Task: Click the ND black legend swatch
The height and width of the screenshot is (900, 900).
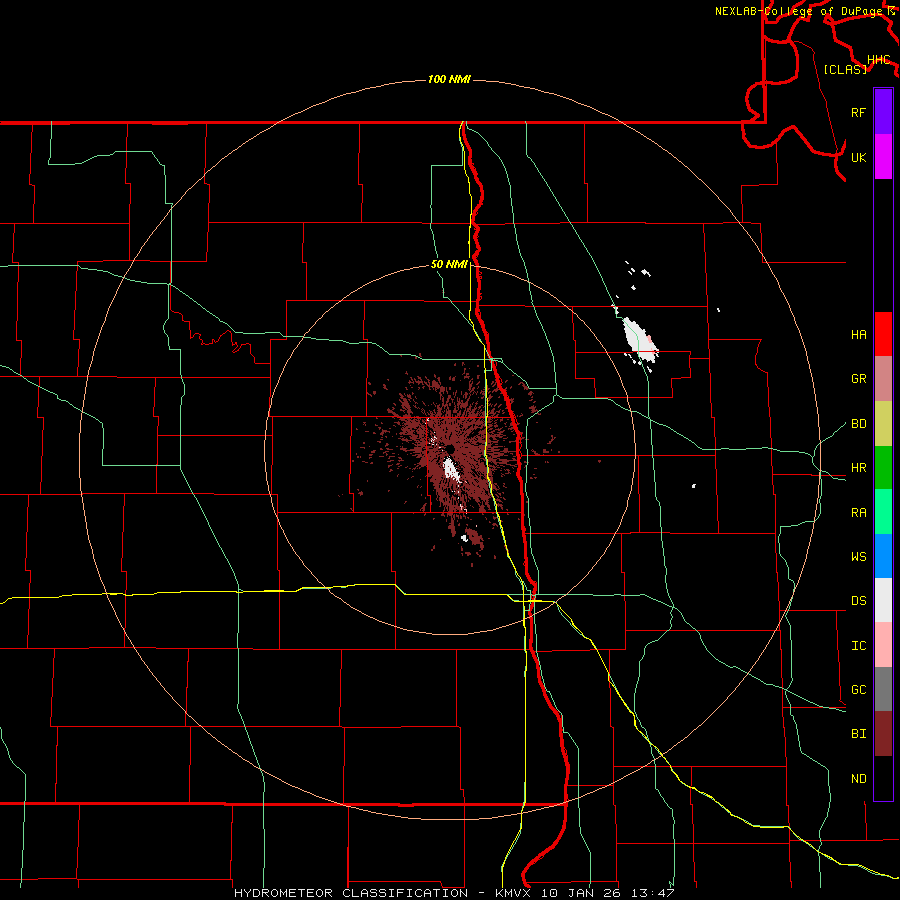Action: [883, 778]
